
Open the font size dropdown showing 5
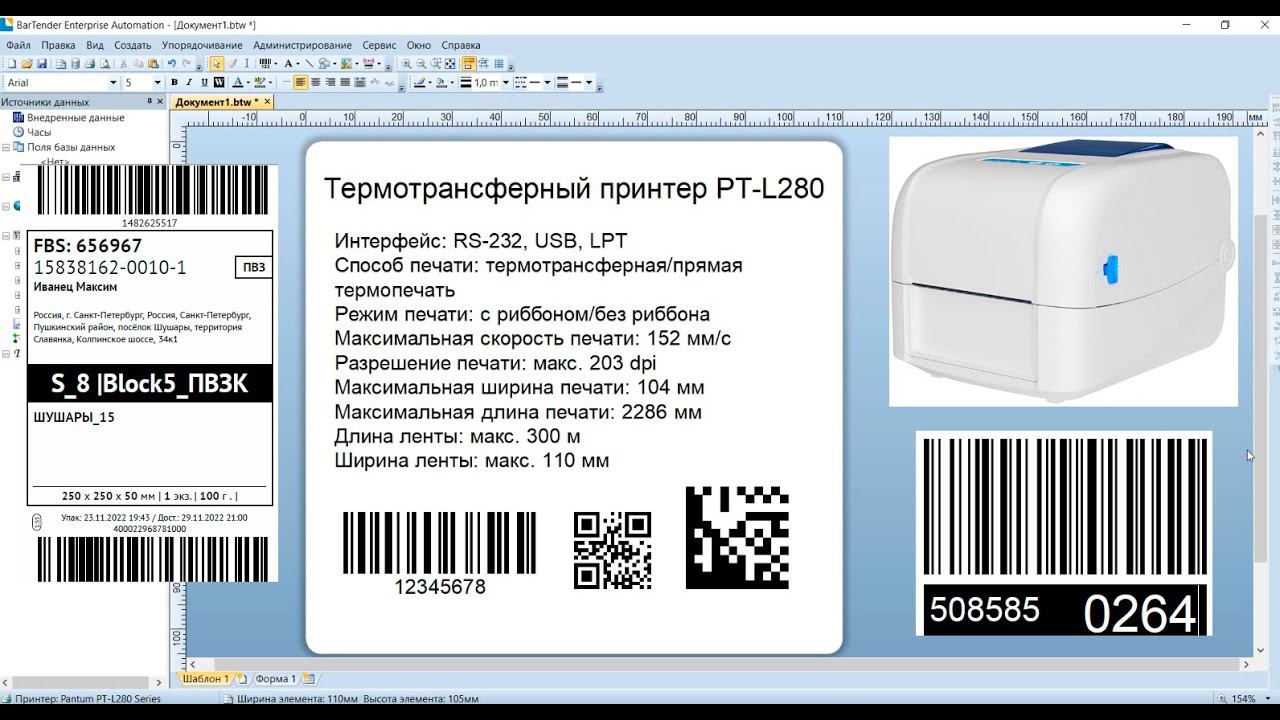pyautogui.click(x=158, y=82)
